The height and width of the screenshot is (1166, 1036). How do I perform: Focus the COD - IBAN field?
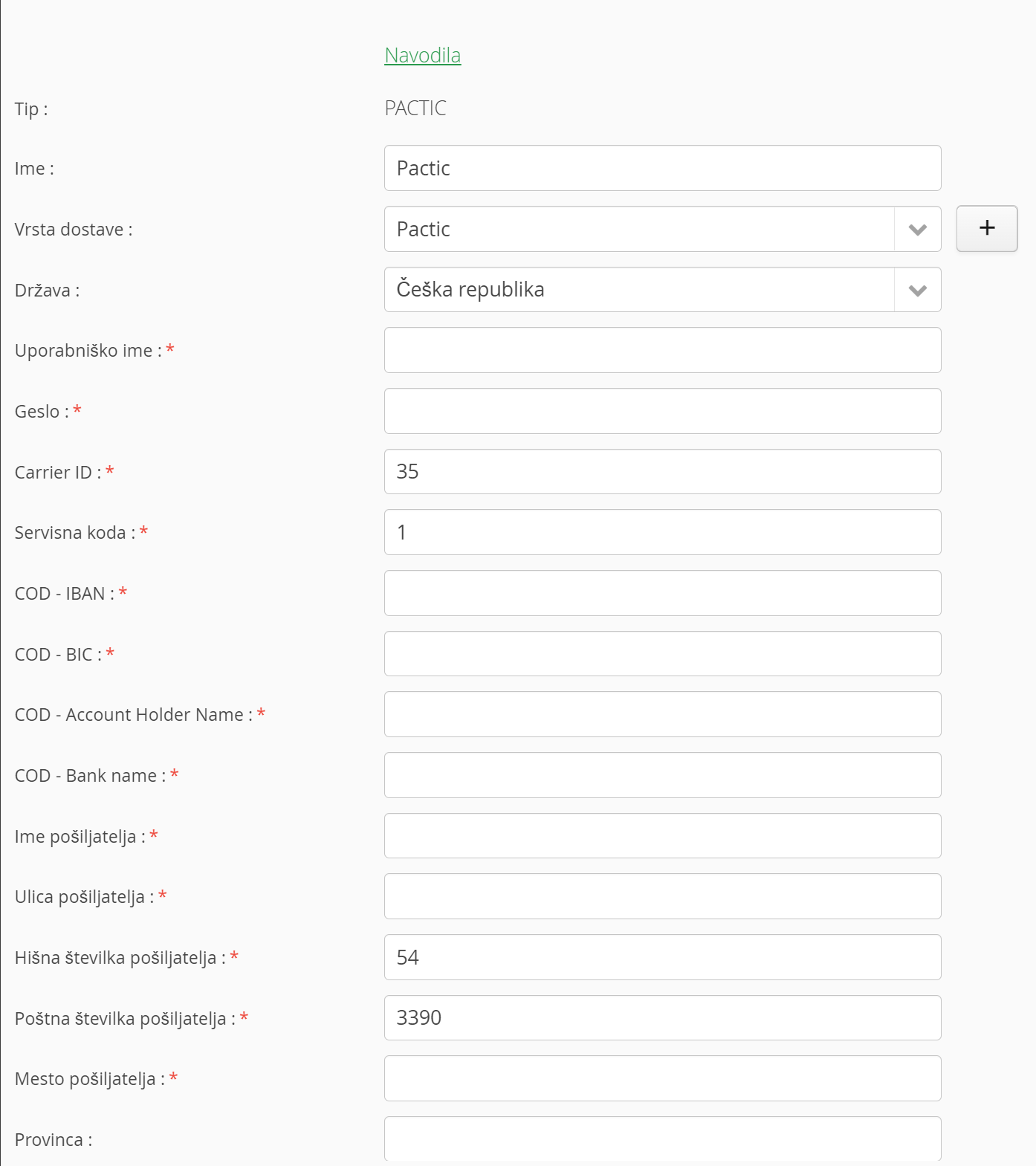click(x=662, y=593)
